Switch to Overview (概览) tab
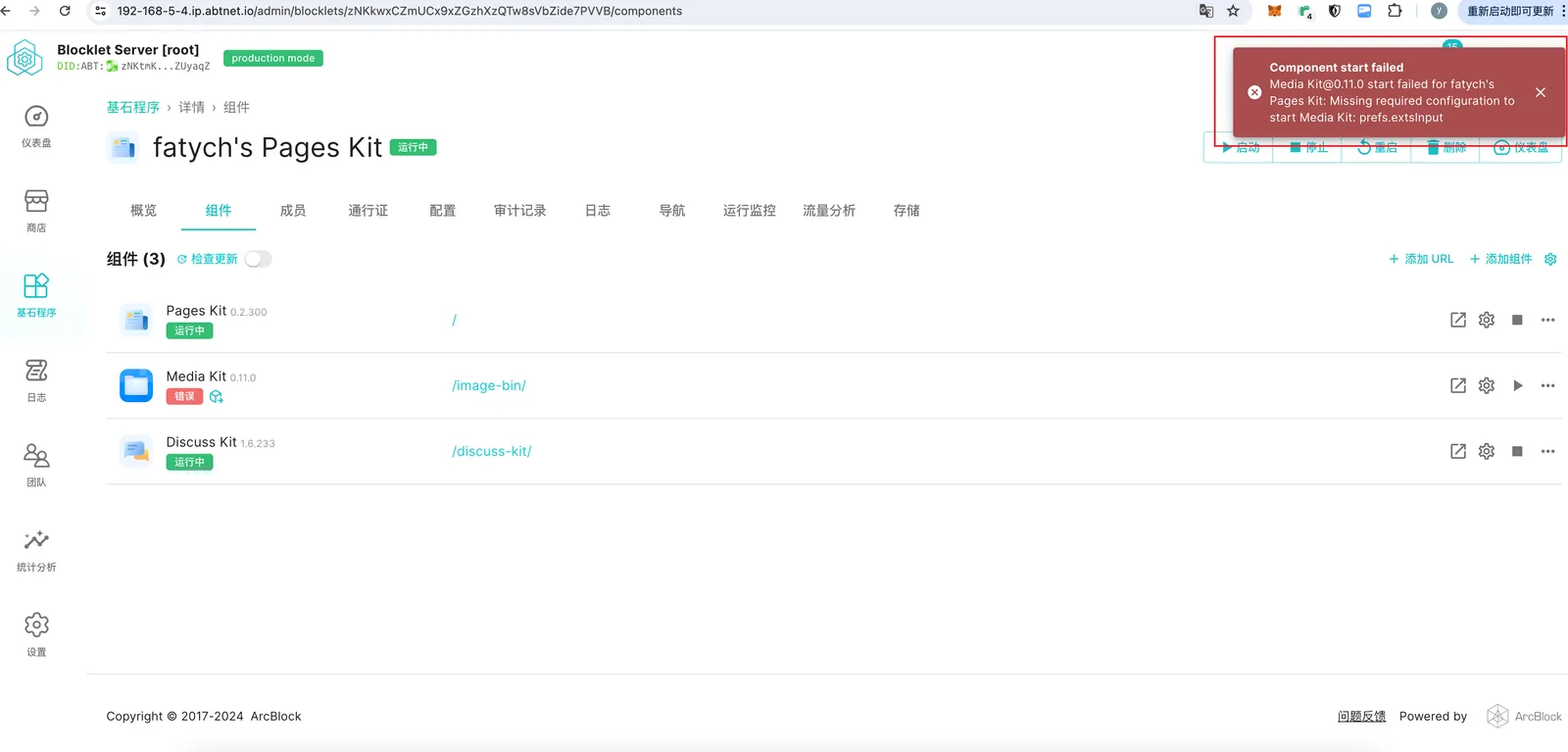The height and width of the screenshot is (752, 1568). click(143, 211)
